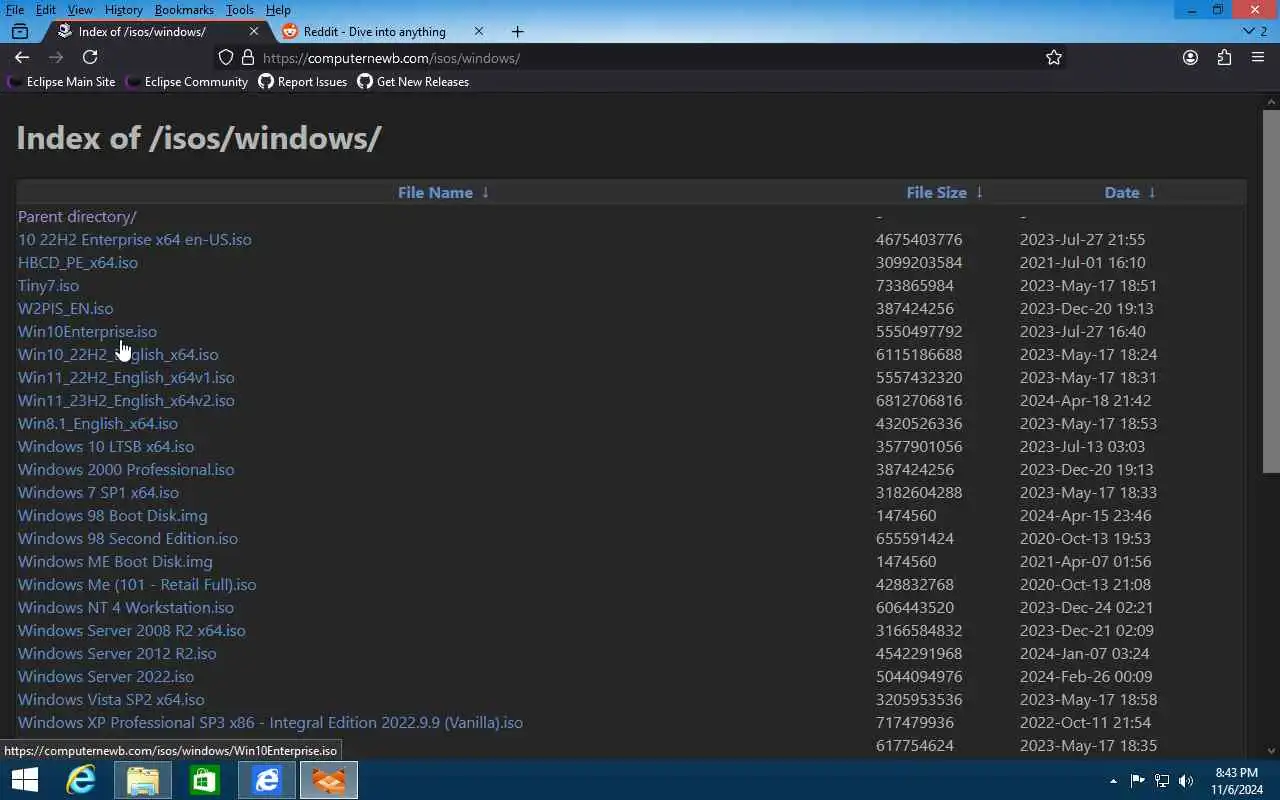This screenshot has height=800, width=1280.
Task: Download Windows 7 SP1 x64.iso
Action: click(x=98, y=492)
